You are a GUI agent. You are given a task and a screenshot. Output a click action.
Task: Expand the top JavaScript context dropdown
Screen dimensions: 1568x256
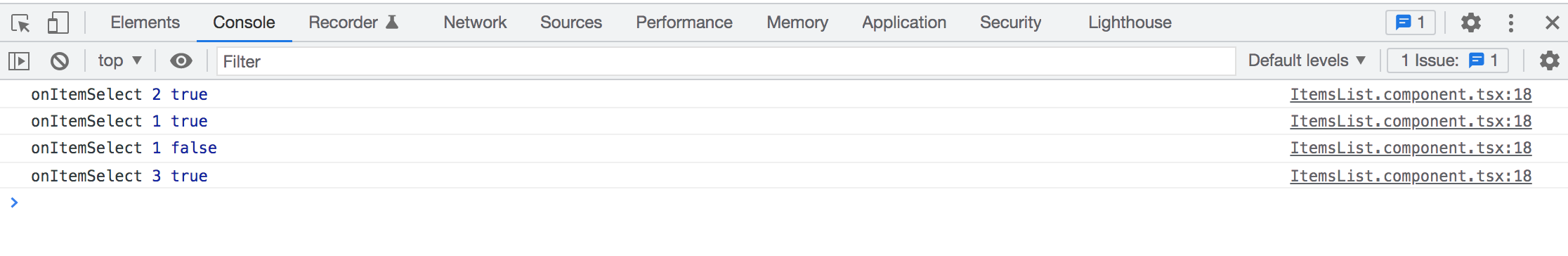point(120,60)
